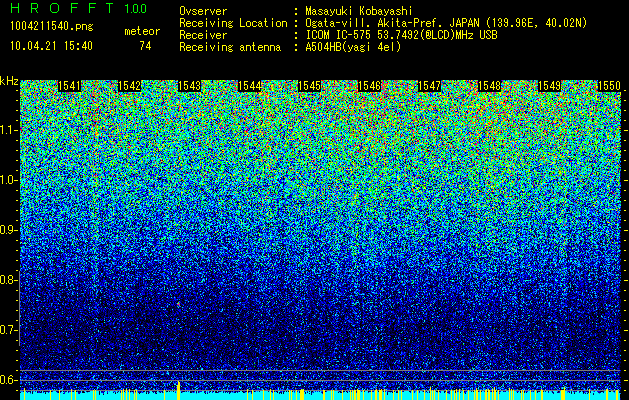
Task: Click the 1542 time marker
Action: (x=130, y=86)
